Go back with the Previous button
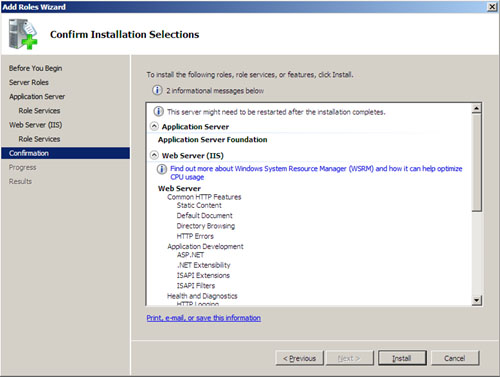Viewport: 500px width, 377px height. tap(299, 358)
